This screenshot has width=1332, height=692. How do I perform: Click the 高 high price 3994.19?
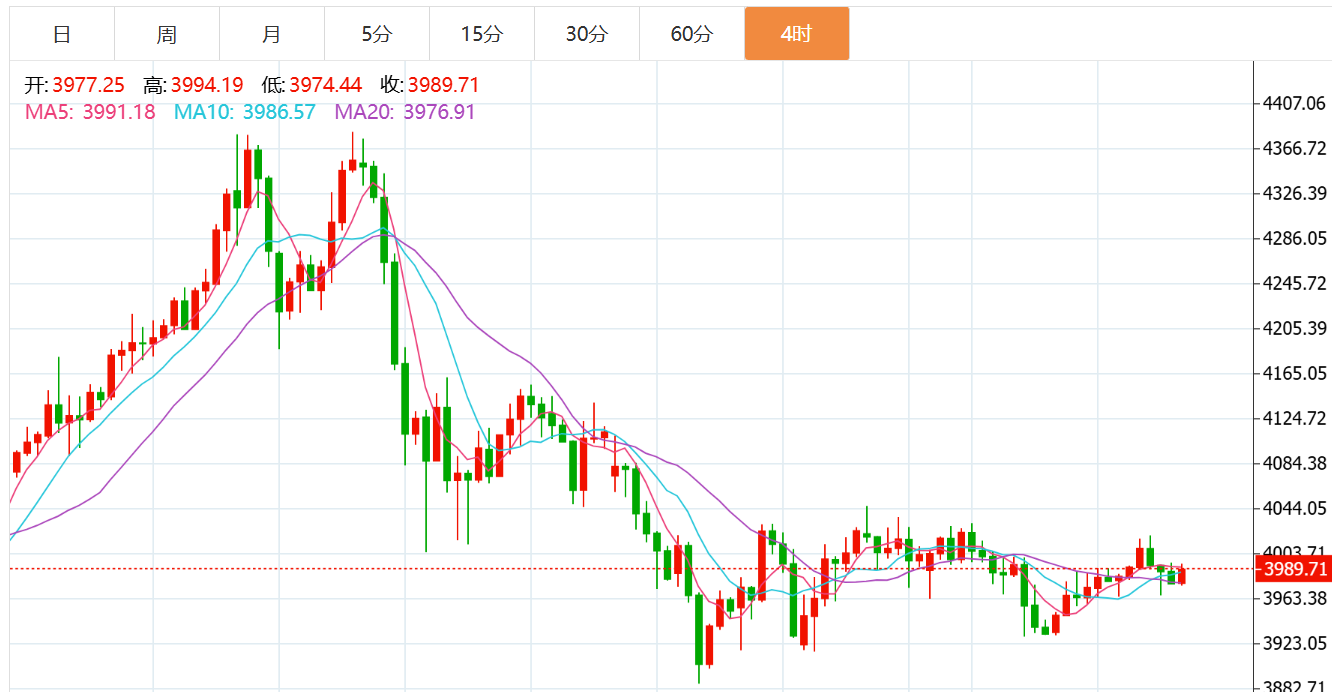pos(206,85)
